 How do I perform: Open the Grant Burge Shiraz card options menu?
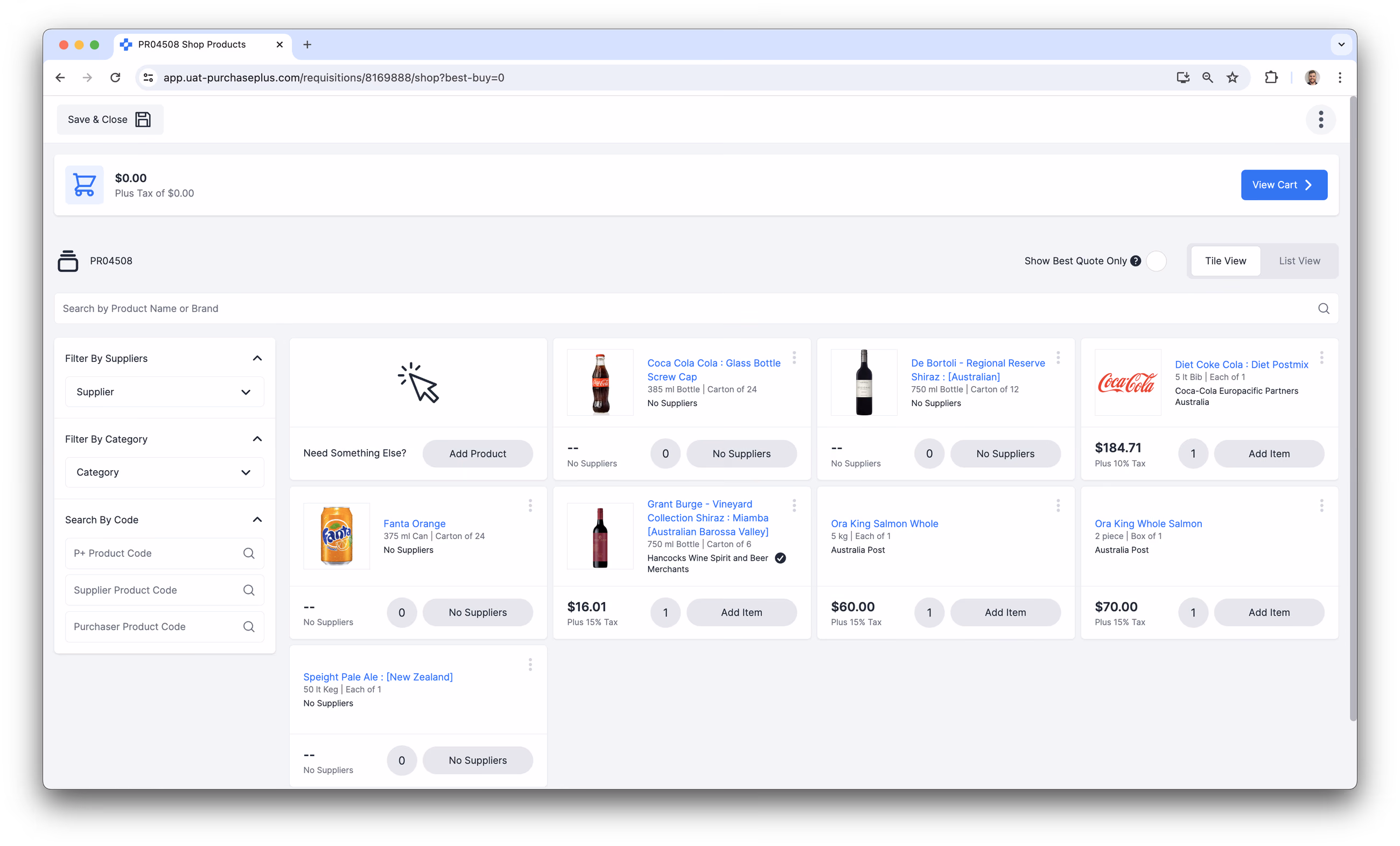(x=794, y=506)
